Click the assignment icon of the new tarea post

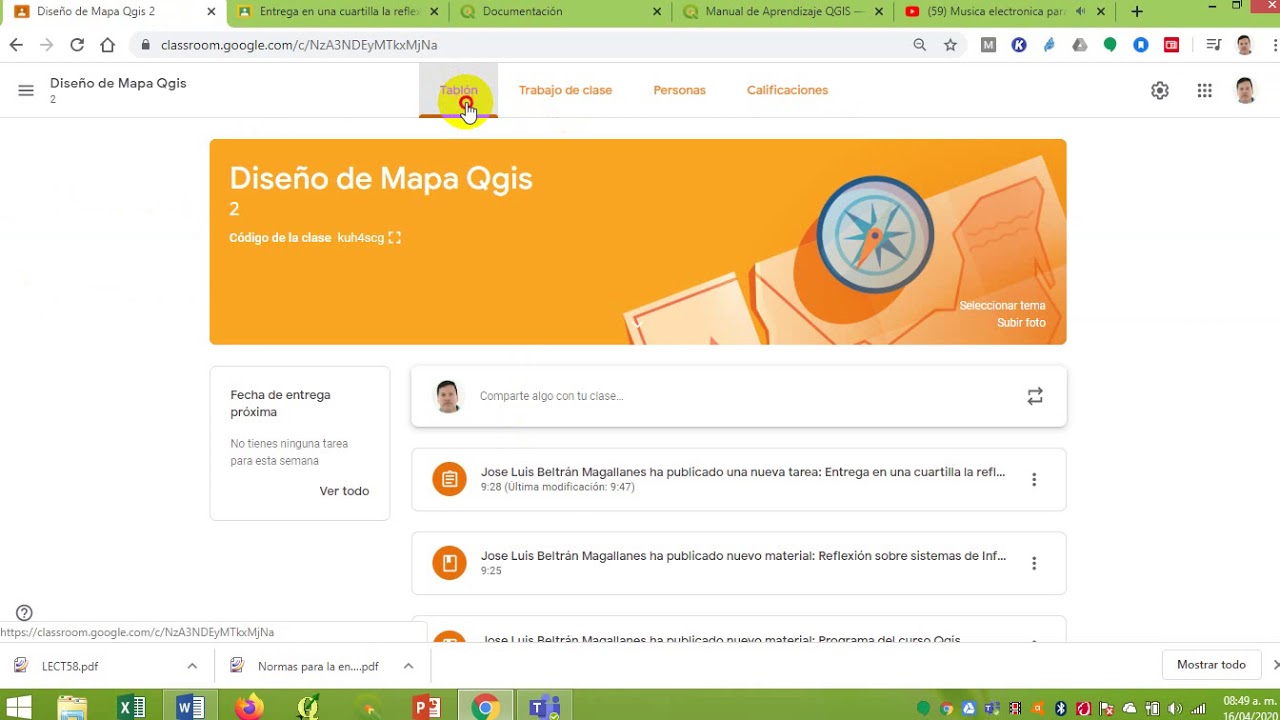pos(449,479)
